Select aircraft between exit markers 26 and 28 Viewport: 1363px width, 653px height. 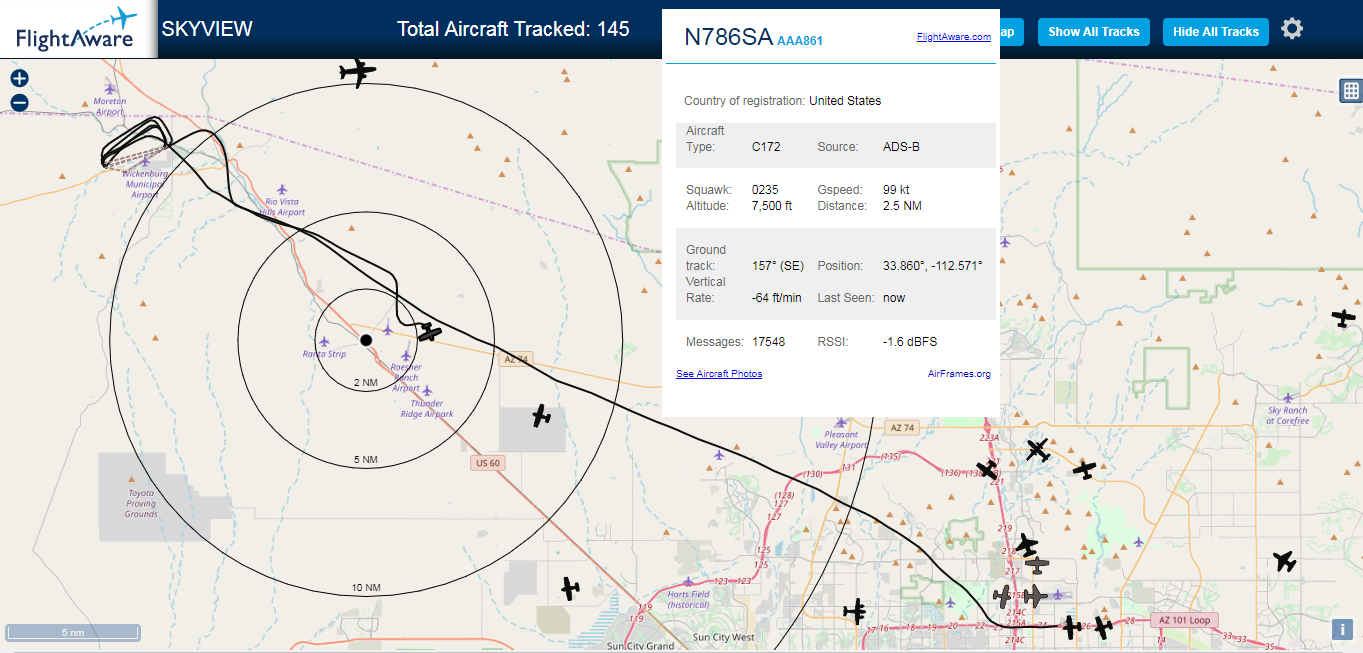(1103, 628)
